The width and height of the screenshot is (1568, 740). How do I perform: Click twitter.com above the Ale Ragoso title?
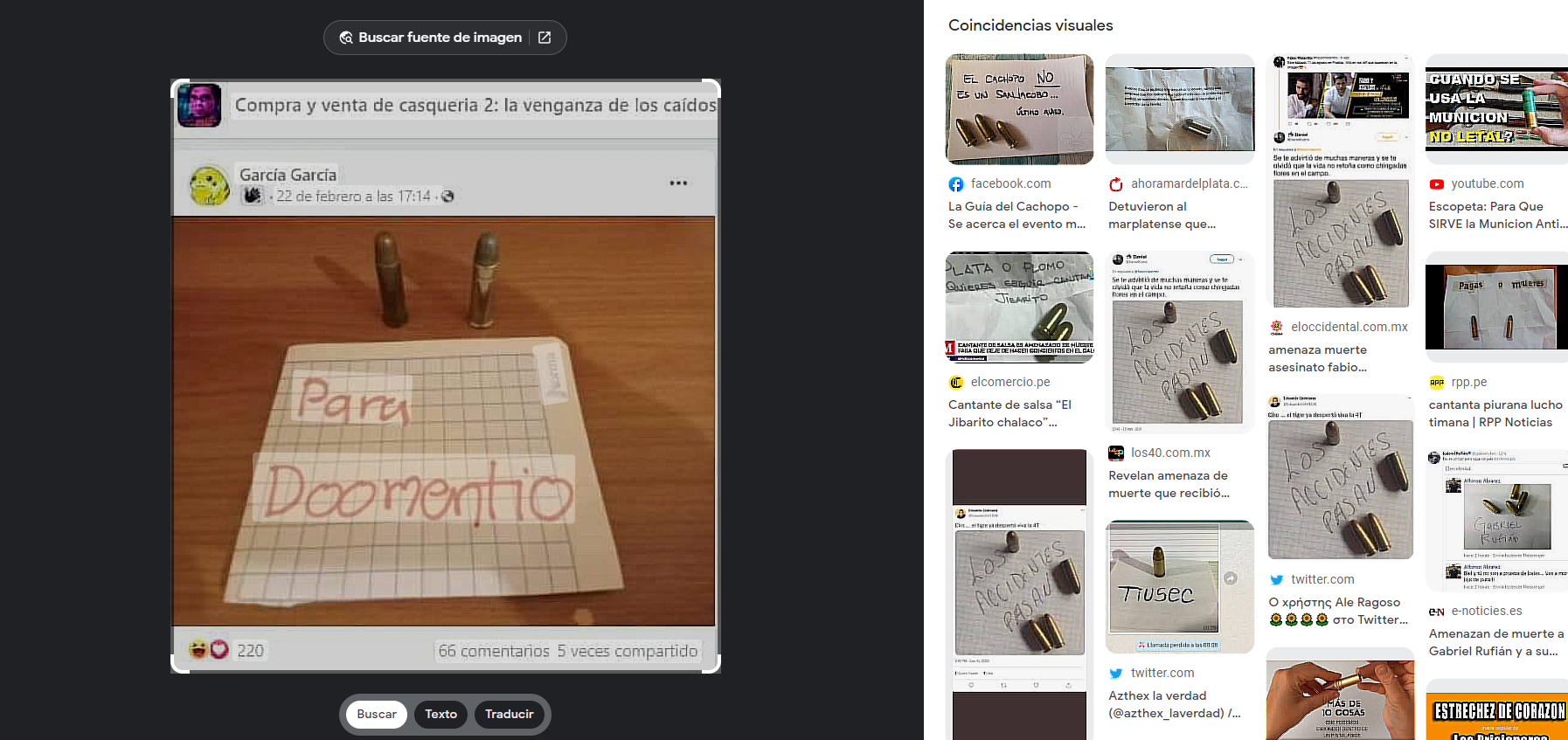[x=1322, y=580]
